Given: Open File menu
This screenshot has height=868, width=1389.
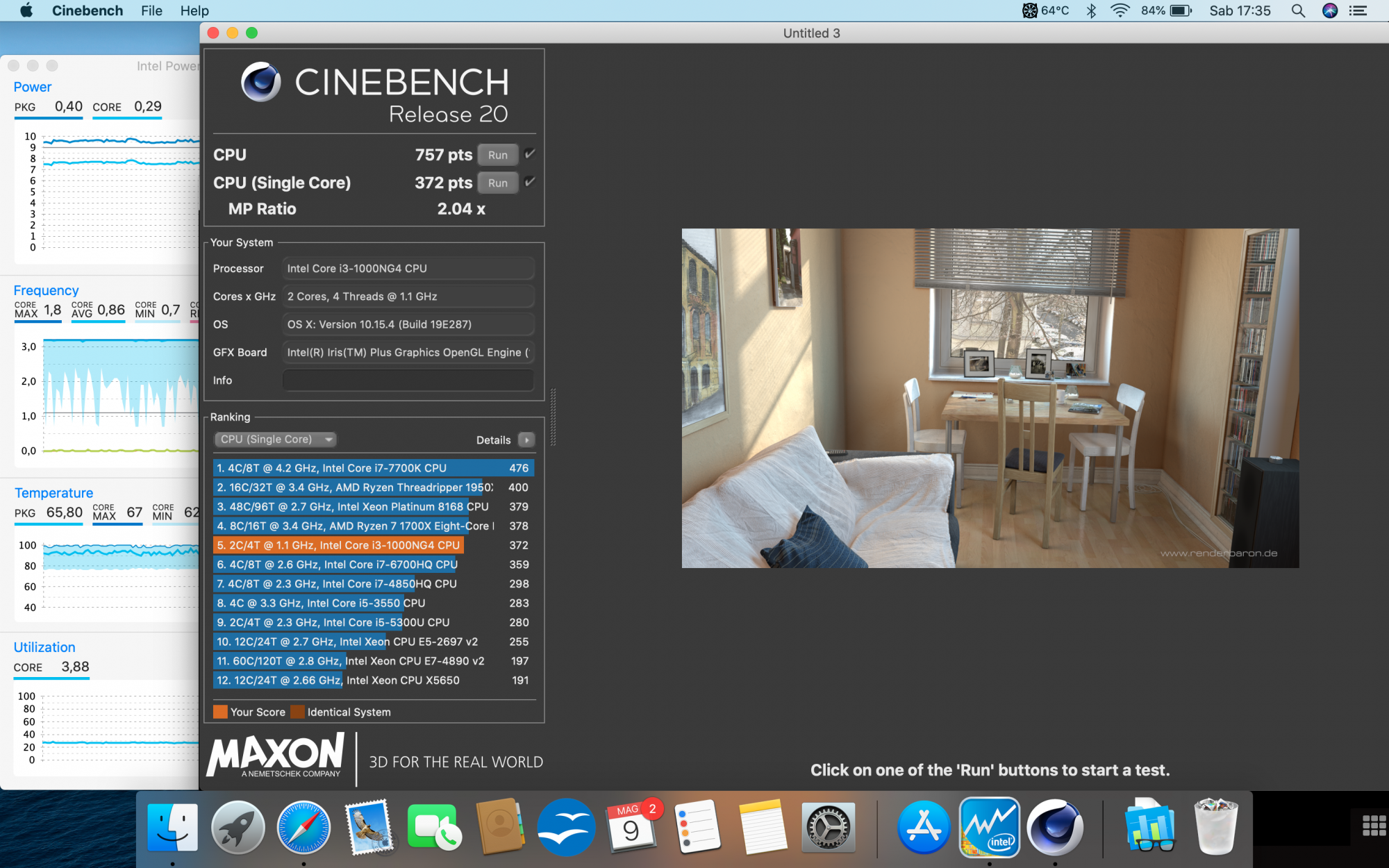Looking at the screenshot, I should click(151, 10).
